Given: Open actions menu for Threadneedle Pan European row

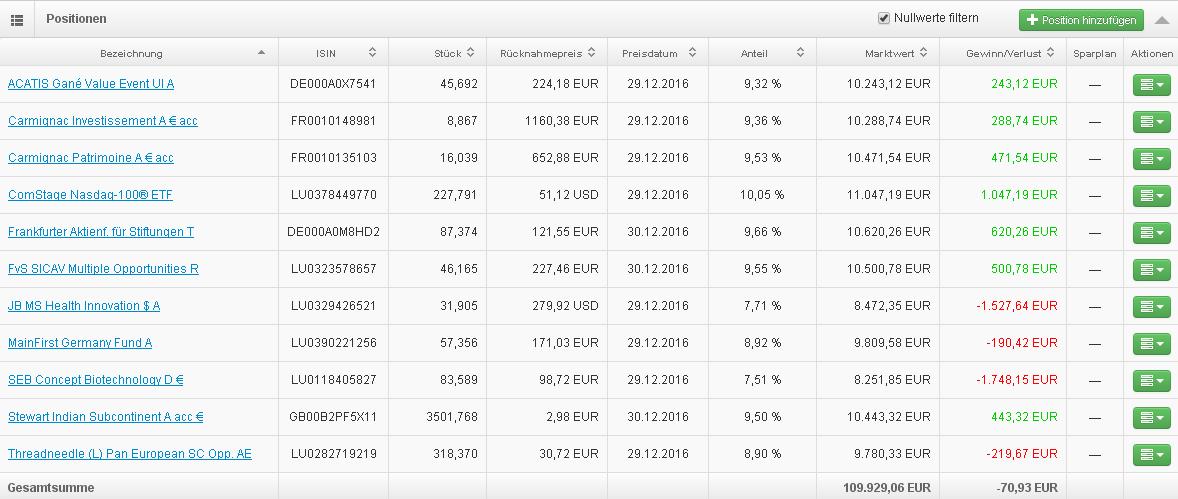Looking at the screenshot, I should coord(1151,455).
